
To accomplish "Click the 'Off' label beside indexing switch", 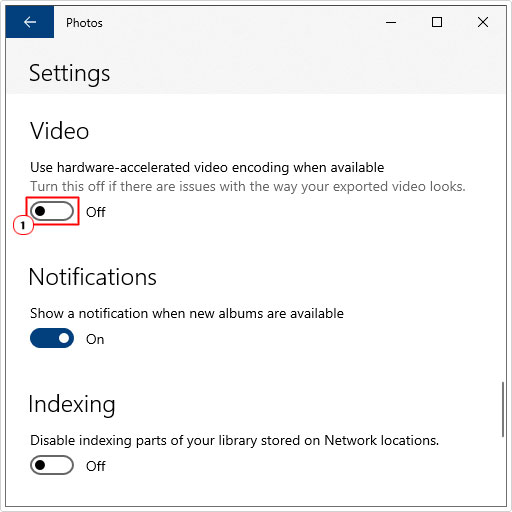I will 96,466.
